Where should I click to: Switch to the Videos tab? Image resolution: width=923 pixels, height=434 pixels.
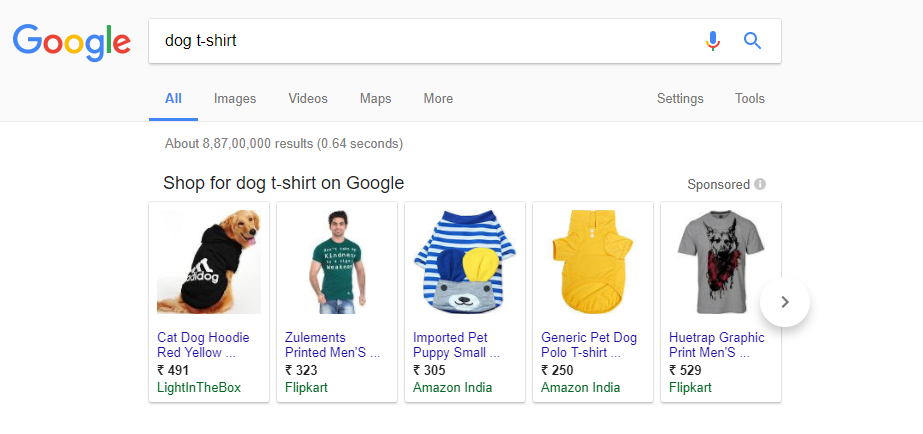[308, 99]
